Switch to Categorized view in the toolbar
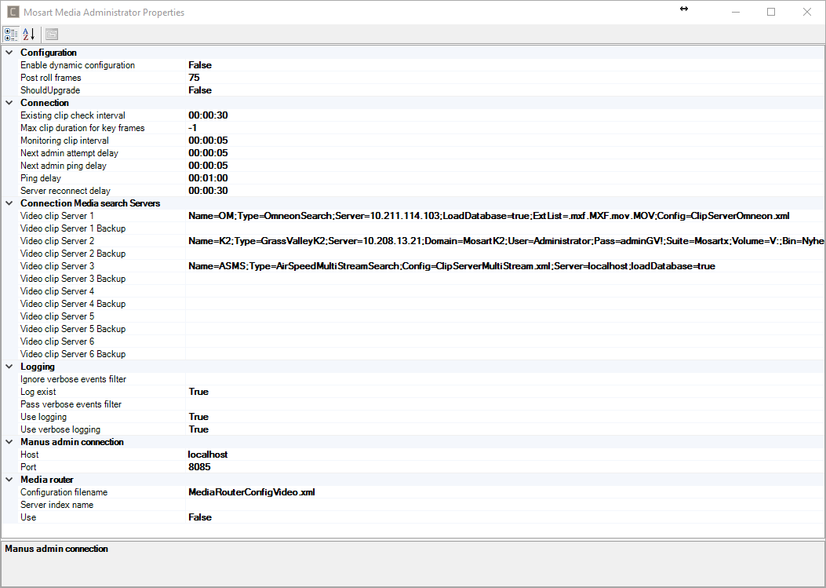This screenshot has width=826, height=588. coord(10,33)
